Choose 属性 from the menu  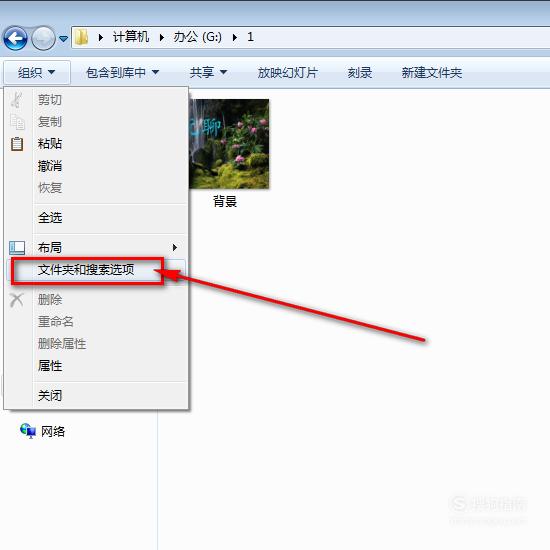pos(96,366)
